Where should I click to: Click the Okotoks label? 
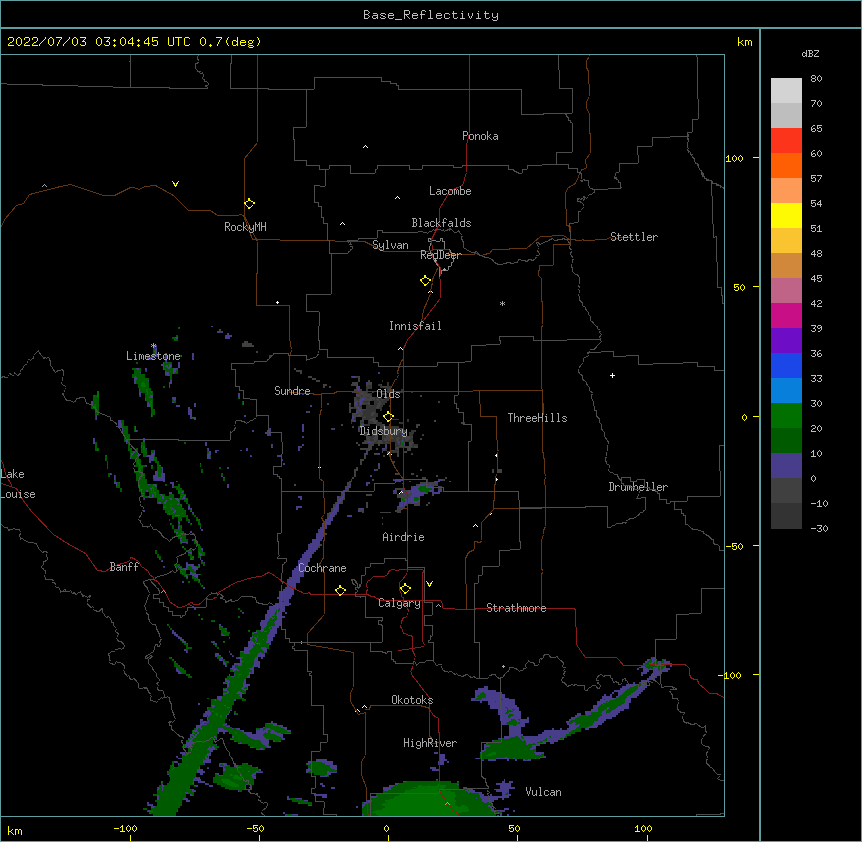click(x=412, y=700)
